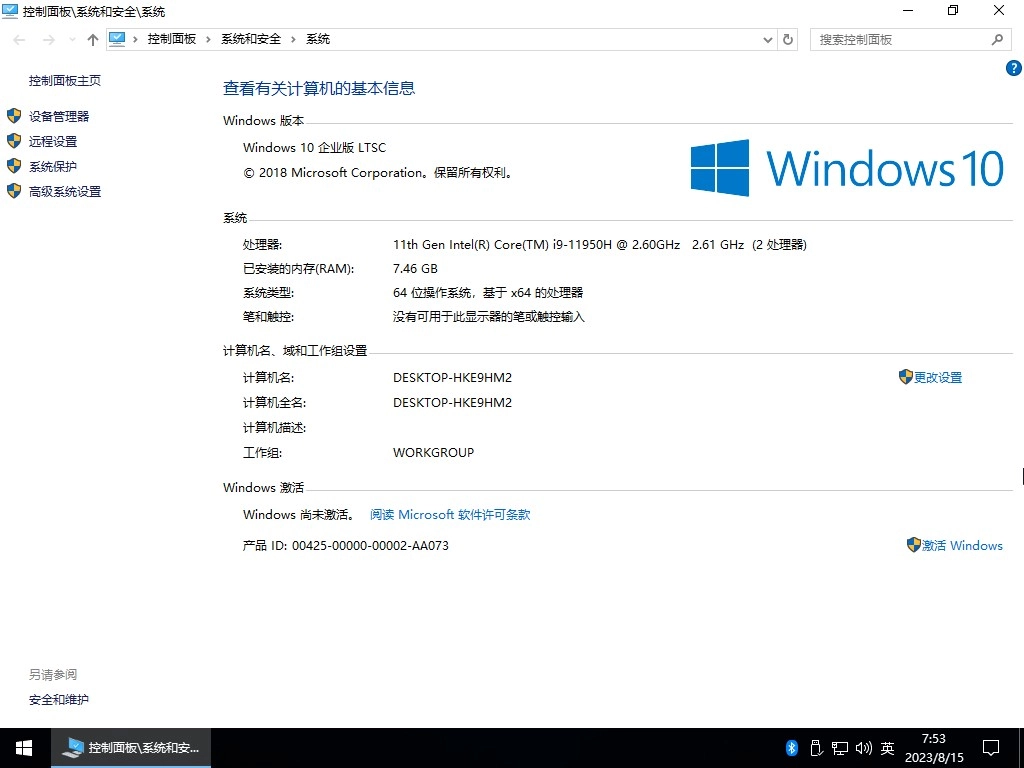
Task: Click the up arrow to parent folder
Action: click(91, 39)
